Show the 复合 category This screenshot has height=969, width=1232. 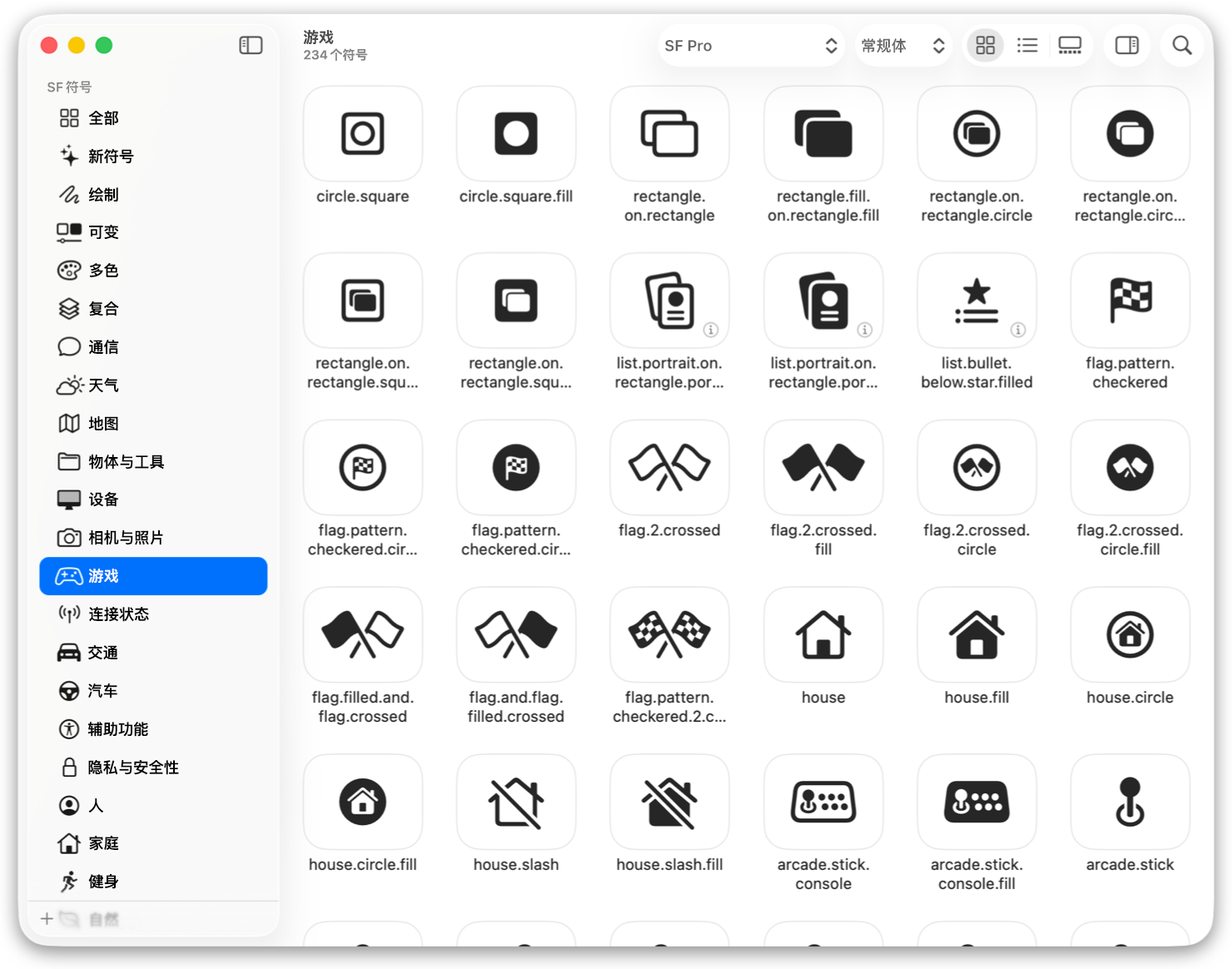[x=153, y=309]
